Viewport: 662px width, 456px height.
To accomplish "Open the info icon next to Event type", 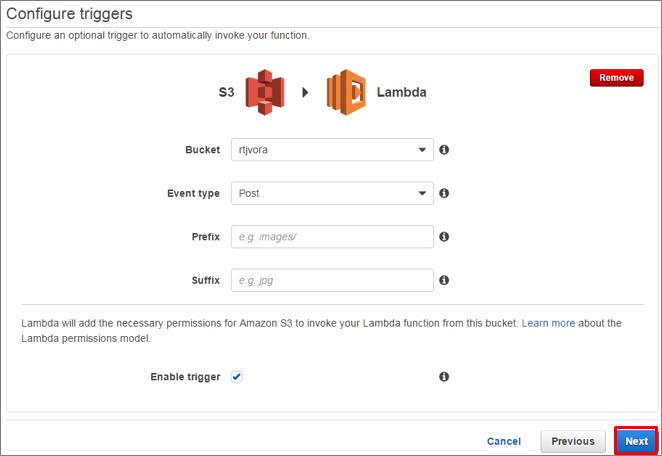I will (x=444, y=193).
